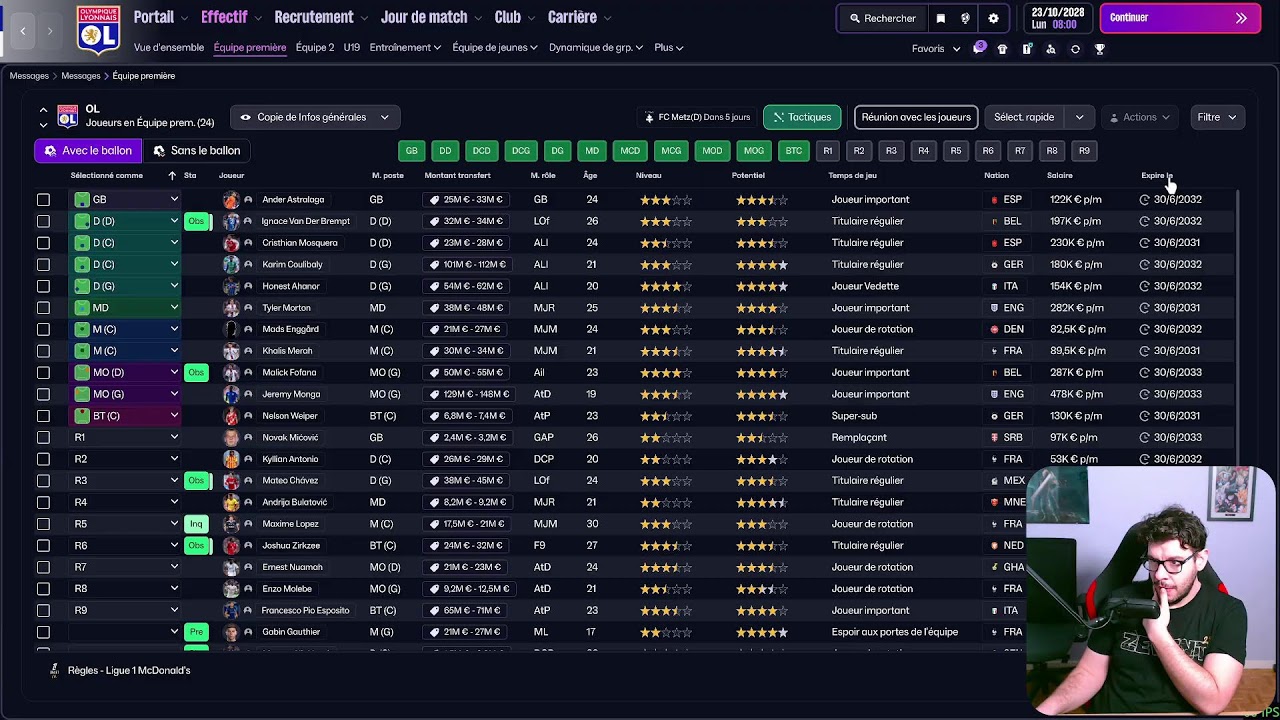Open the Copie de Infos générales view dropdown
The width and height of the screenshot is (1280, 720).
(315, 117)
